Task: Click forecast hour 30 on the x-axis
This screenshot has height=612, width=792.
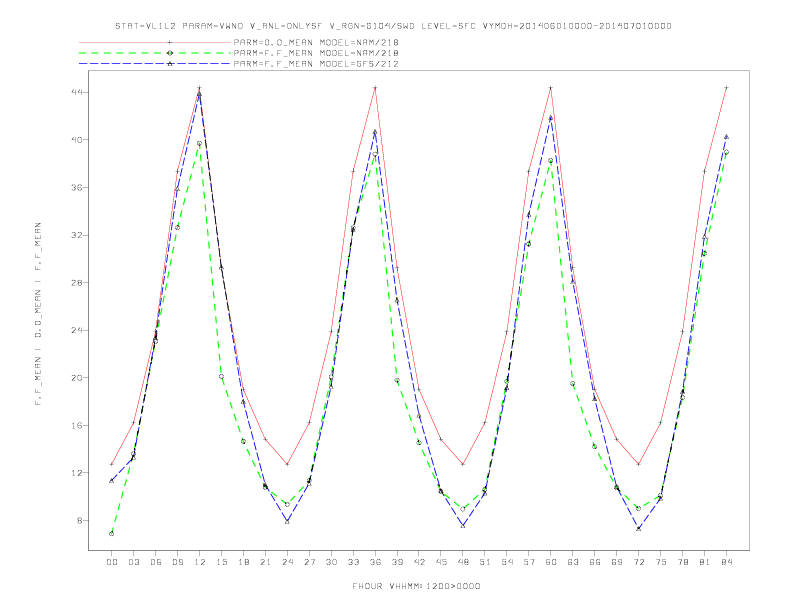Action: pyautogui.click(x=331, y=562)
